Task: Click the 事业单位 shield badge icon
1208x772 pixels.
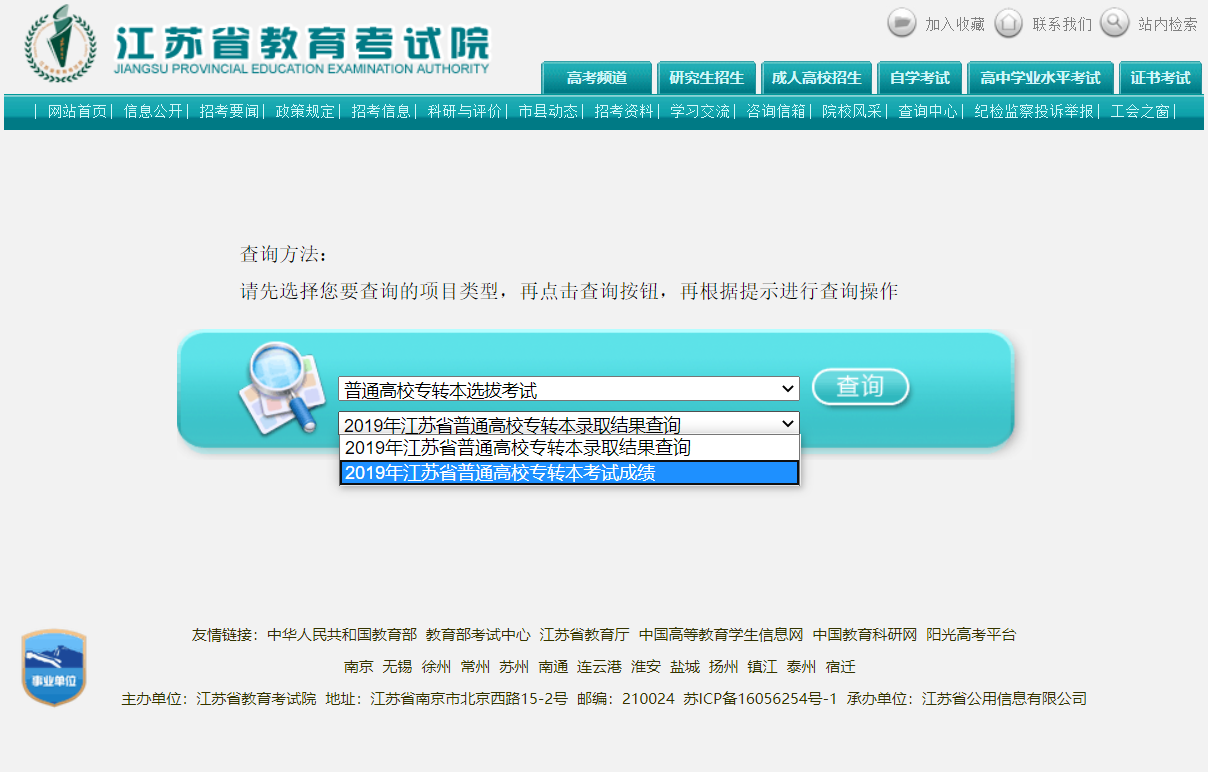Action: pos(54,668)
